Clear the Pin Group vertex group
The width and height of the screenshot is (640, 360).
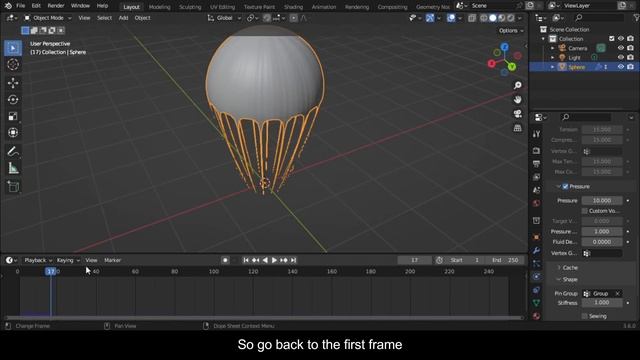618,293
